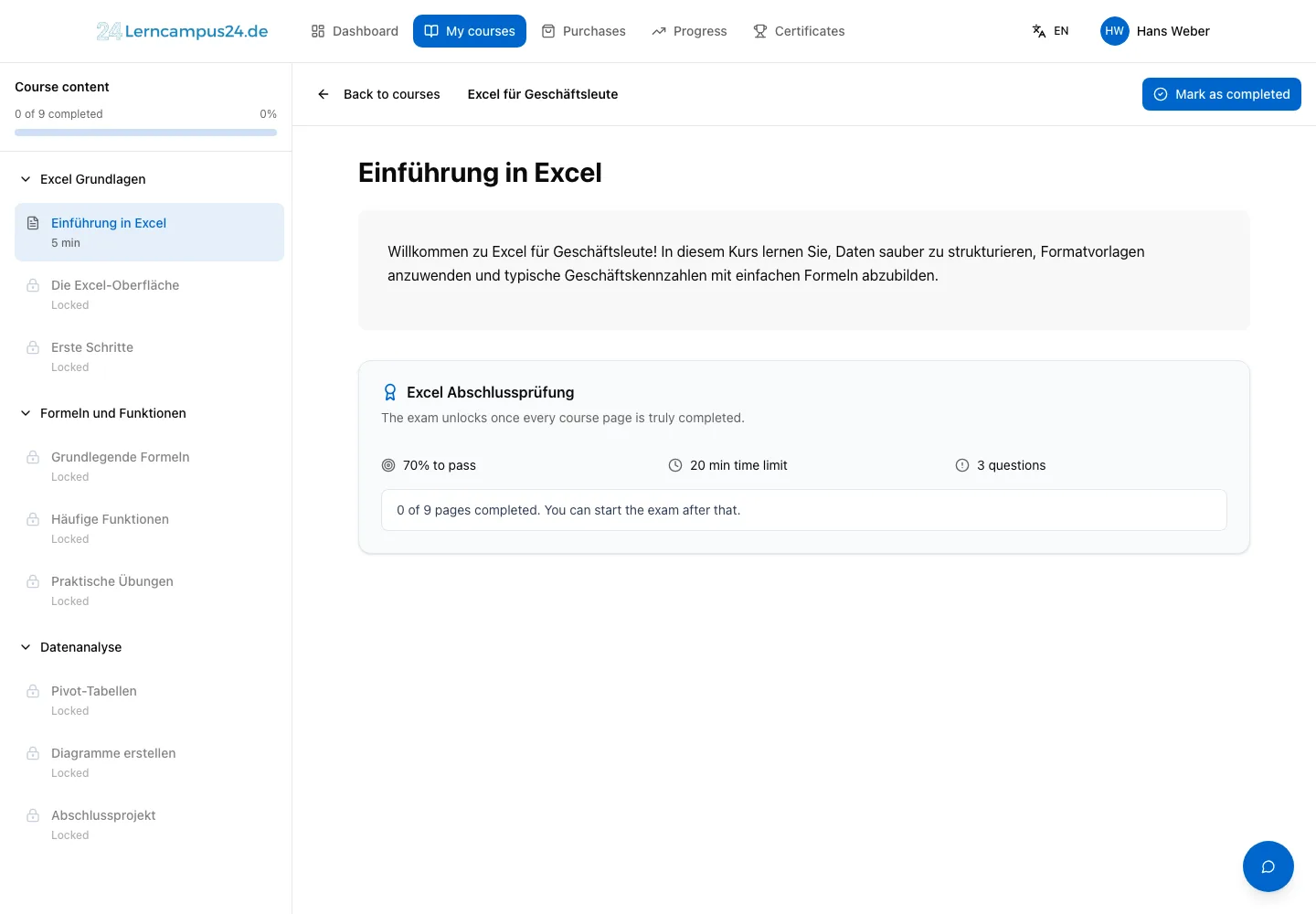
Task: Collapse the Excel Grundlagen section
Action: 26,179
